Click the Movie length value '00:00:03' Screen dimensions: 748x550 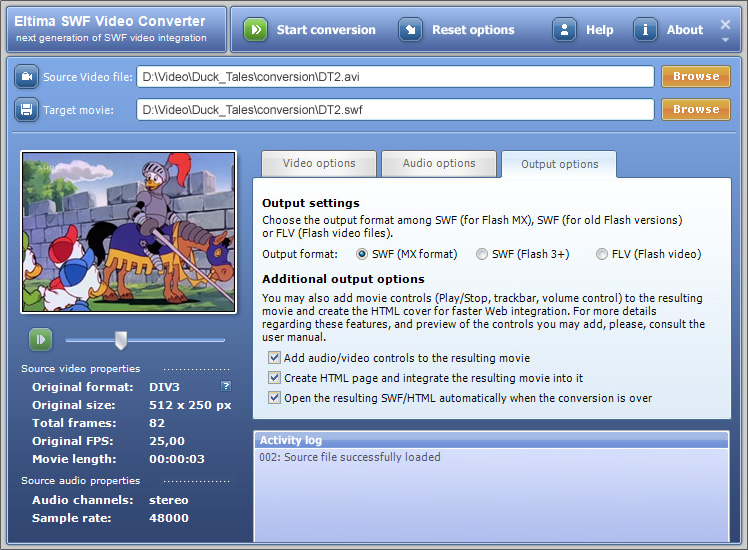click(177, 459)
